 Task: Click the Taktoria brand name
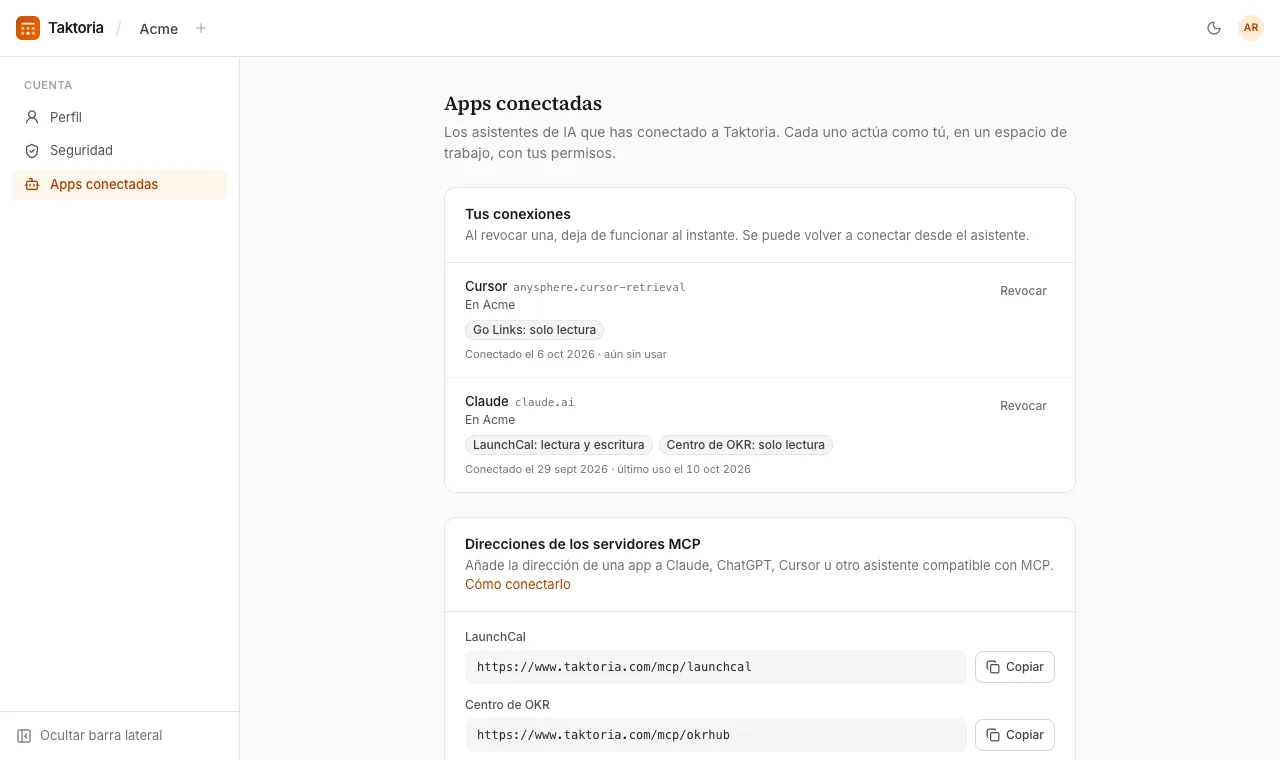[76, 28]
